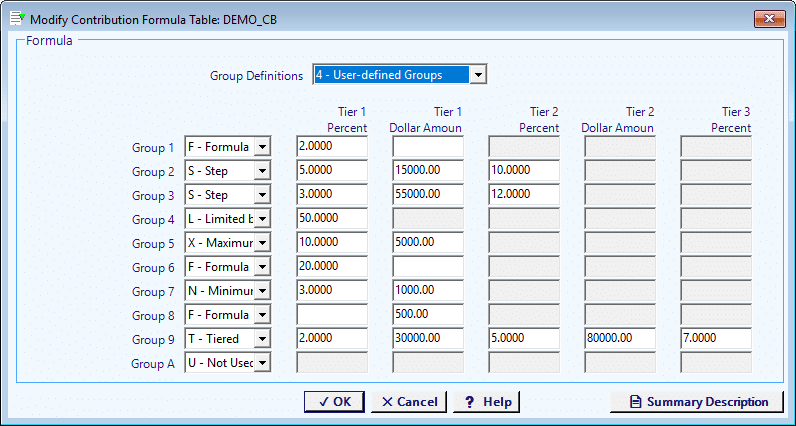Click Group 3 Tier 2 Percent field 12.0000
This screenshot has height=426, width=796.
[524, 194]
